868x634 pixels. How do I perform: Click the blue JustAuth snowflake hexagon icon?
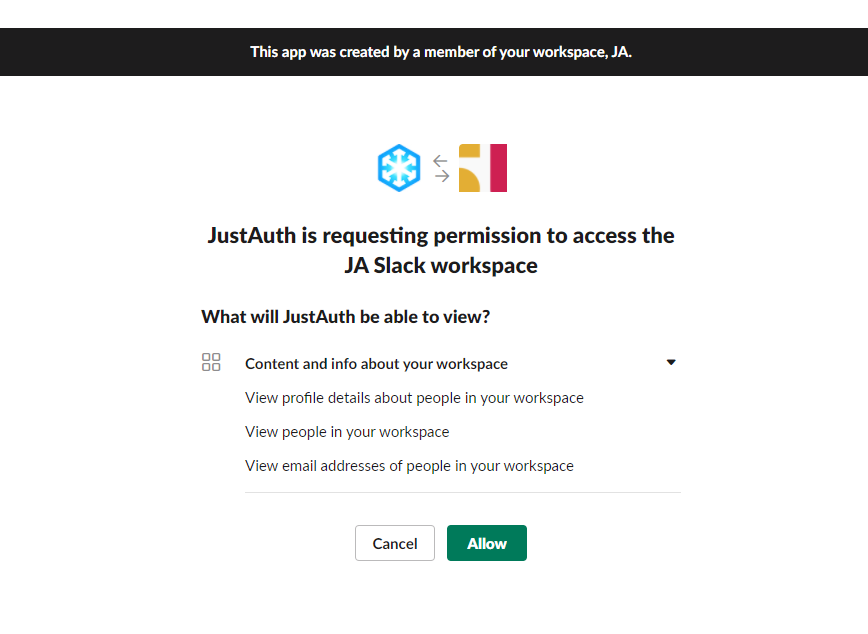pos(399,168)
